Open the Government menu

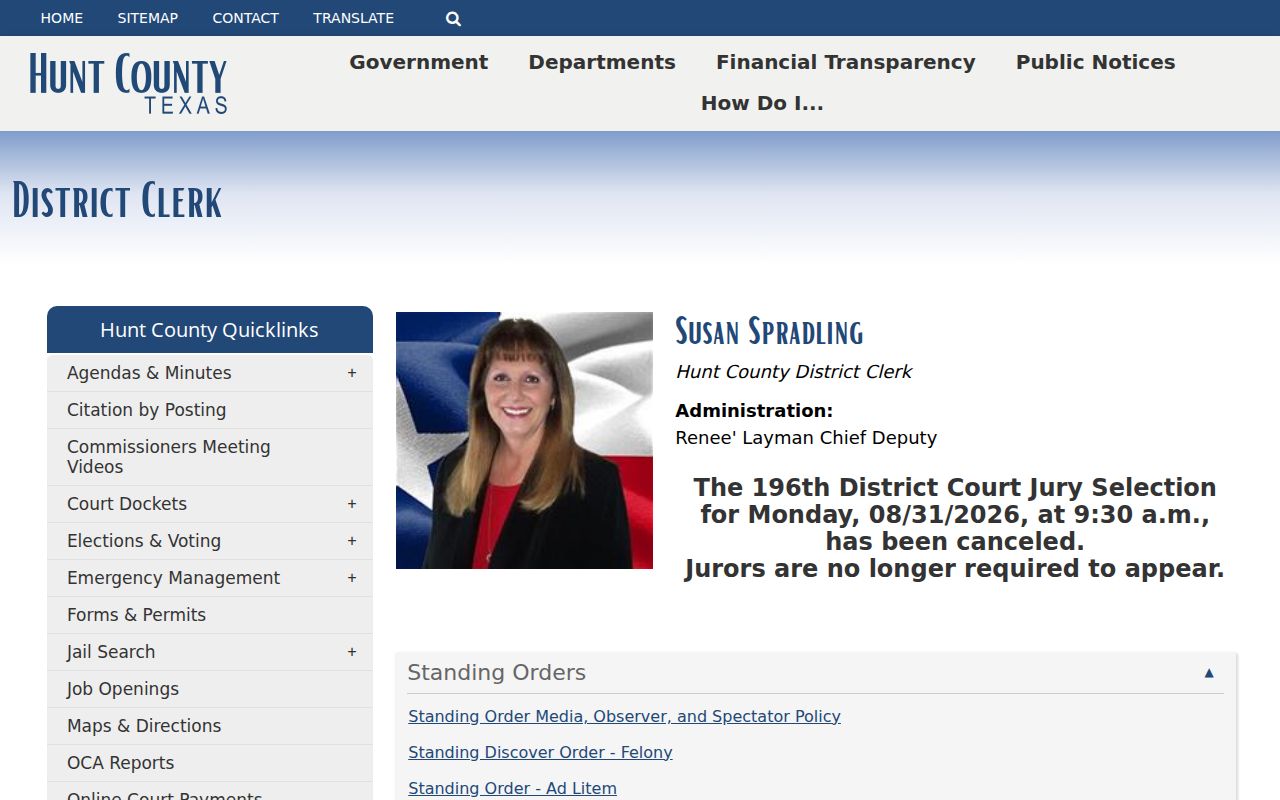tap(419, 62)
